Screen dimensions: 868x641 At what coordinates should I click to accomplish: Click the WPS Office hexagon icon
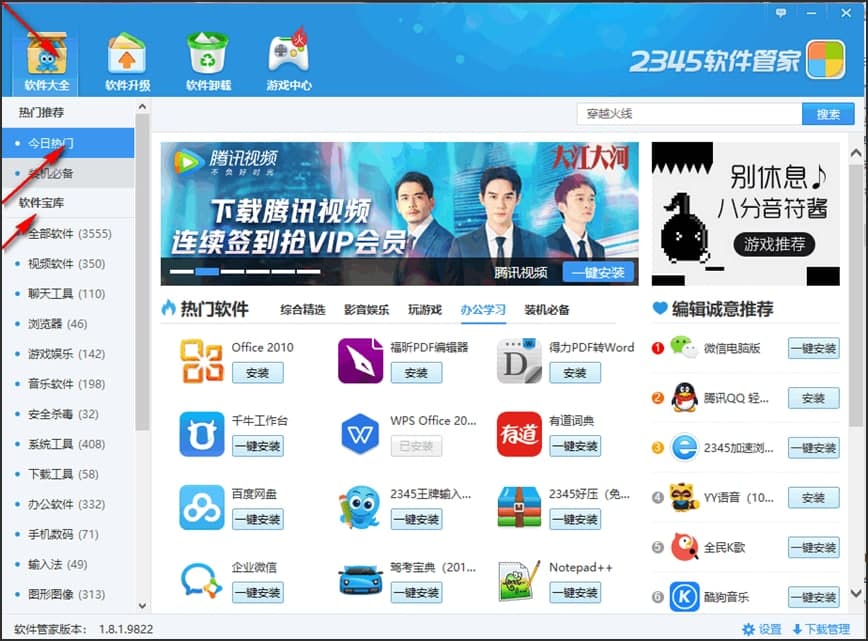tap(360, 434)
